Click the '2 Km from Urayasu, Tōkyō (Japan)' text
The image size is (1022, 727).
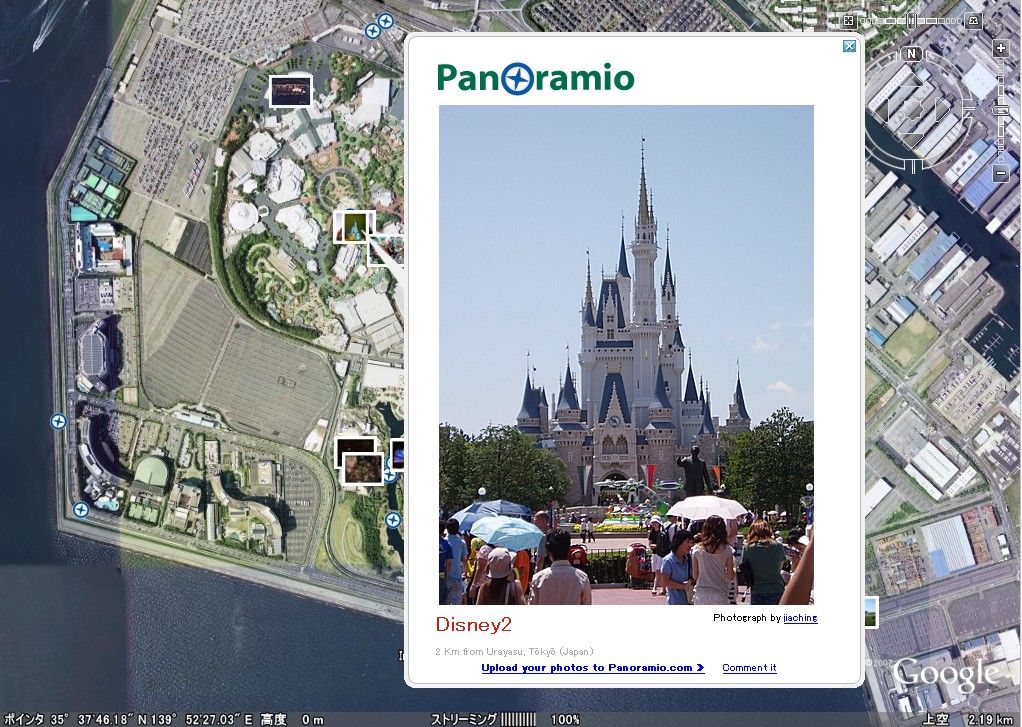(x=514, y=651)
